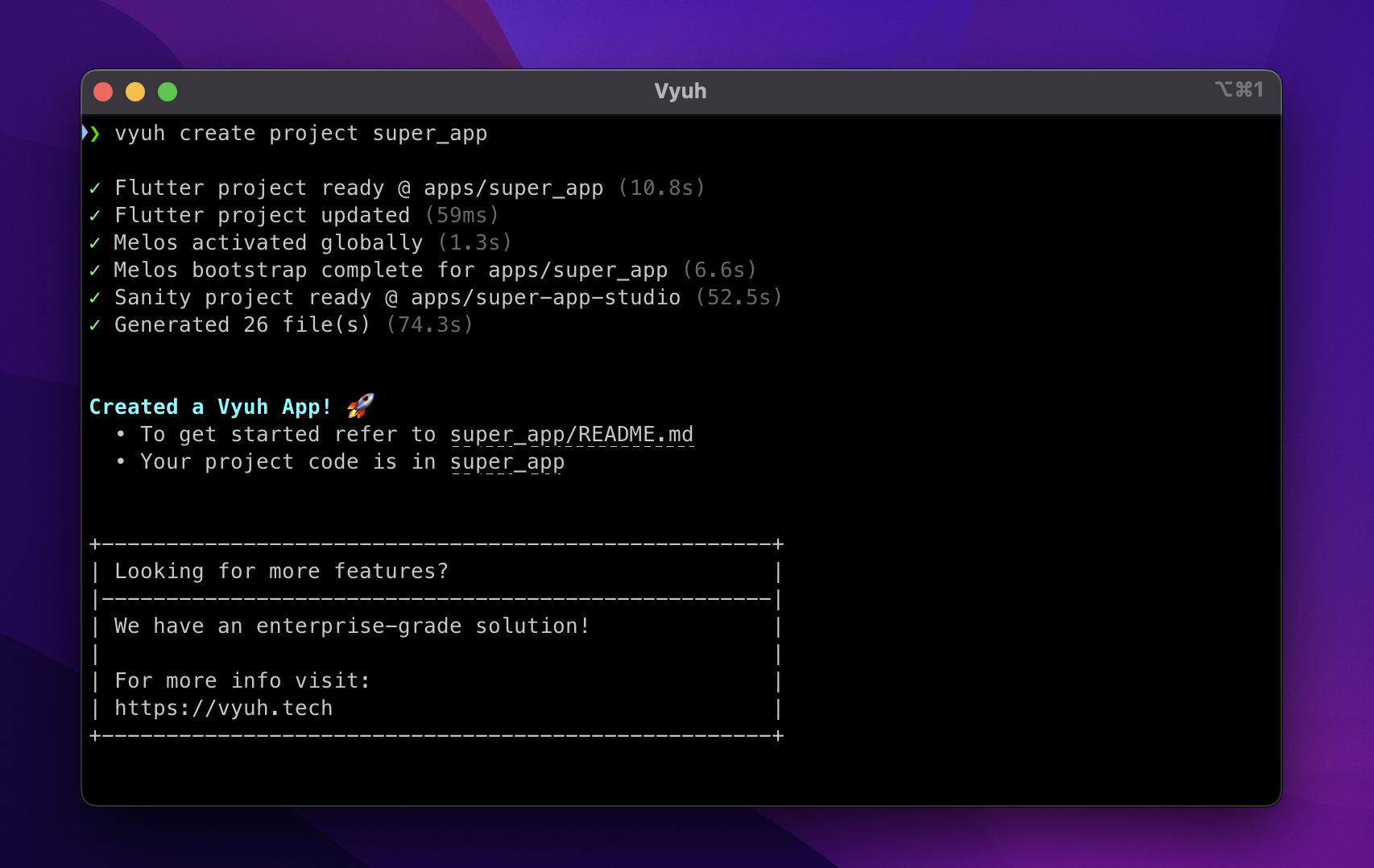
Task: Select the vyuh create project super_app command line
Action: pyautogui.click(x=300, y=133)
